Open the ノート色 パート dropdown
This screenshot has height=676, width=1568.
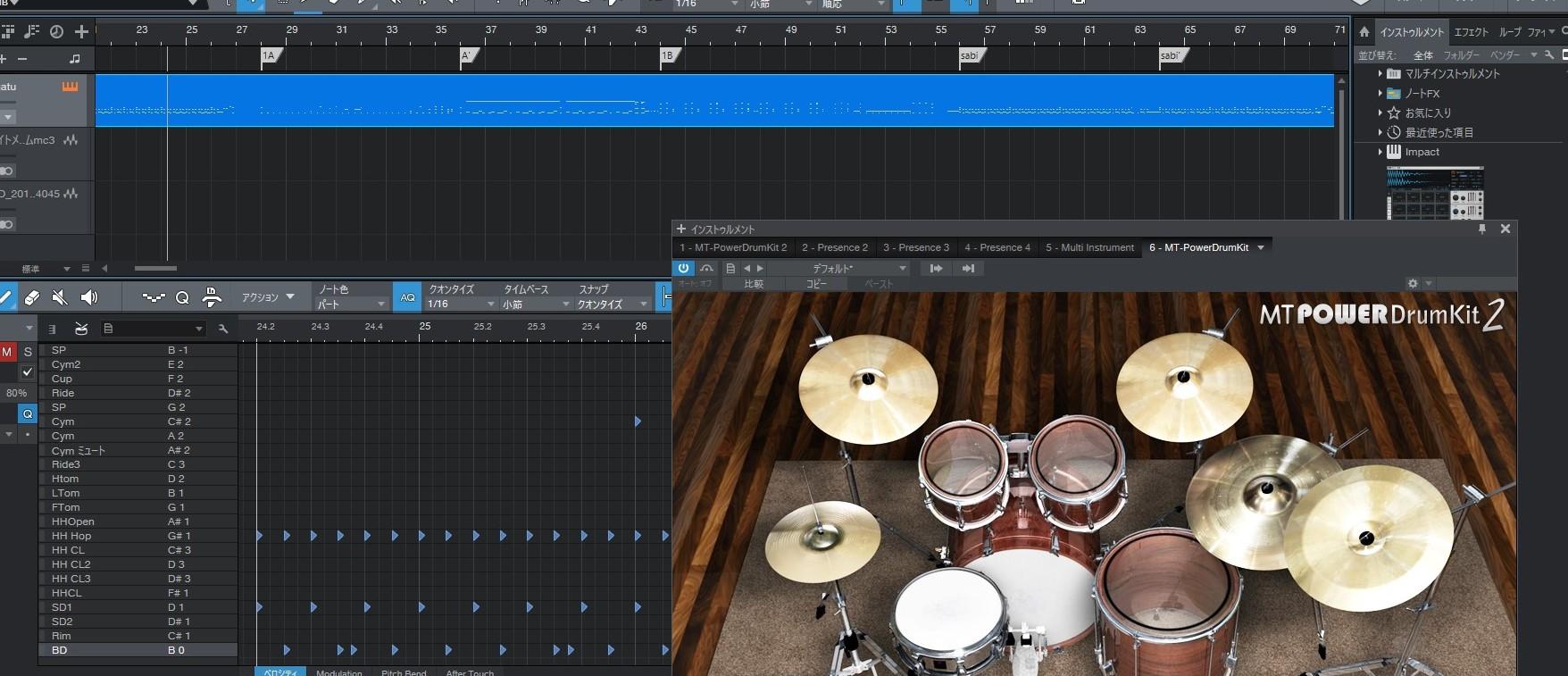pos(352,304)
